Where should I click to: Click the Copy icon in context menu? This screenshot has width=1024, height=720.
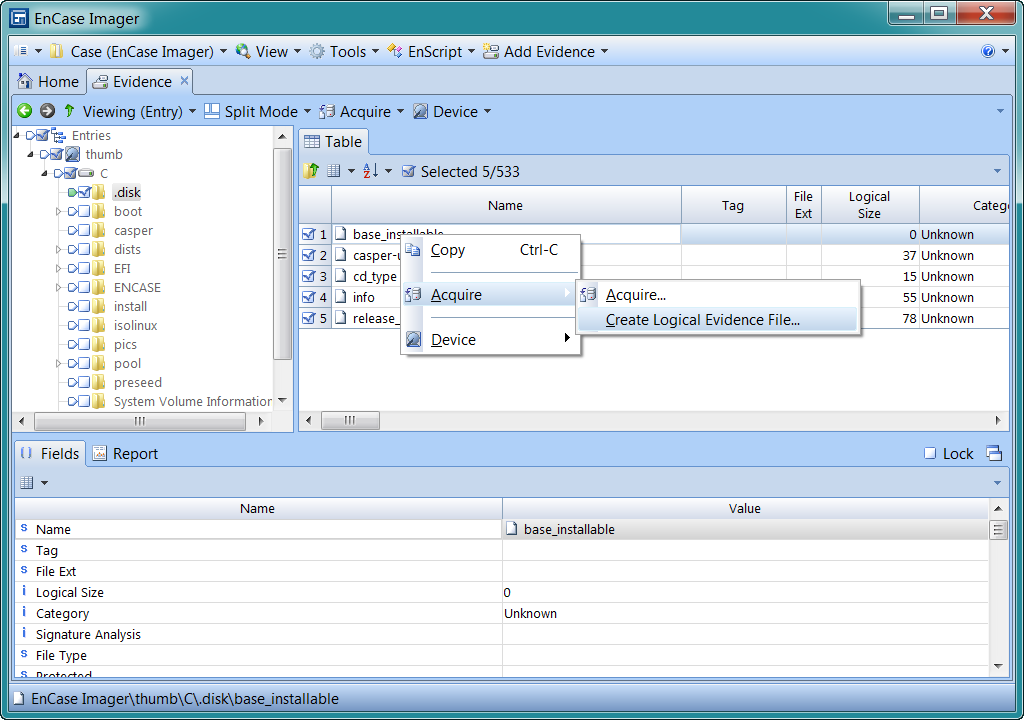[x=413, y=250]
